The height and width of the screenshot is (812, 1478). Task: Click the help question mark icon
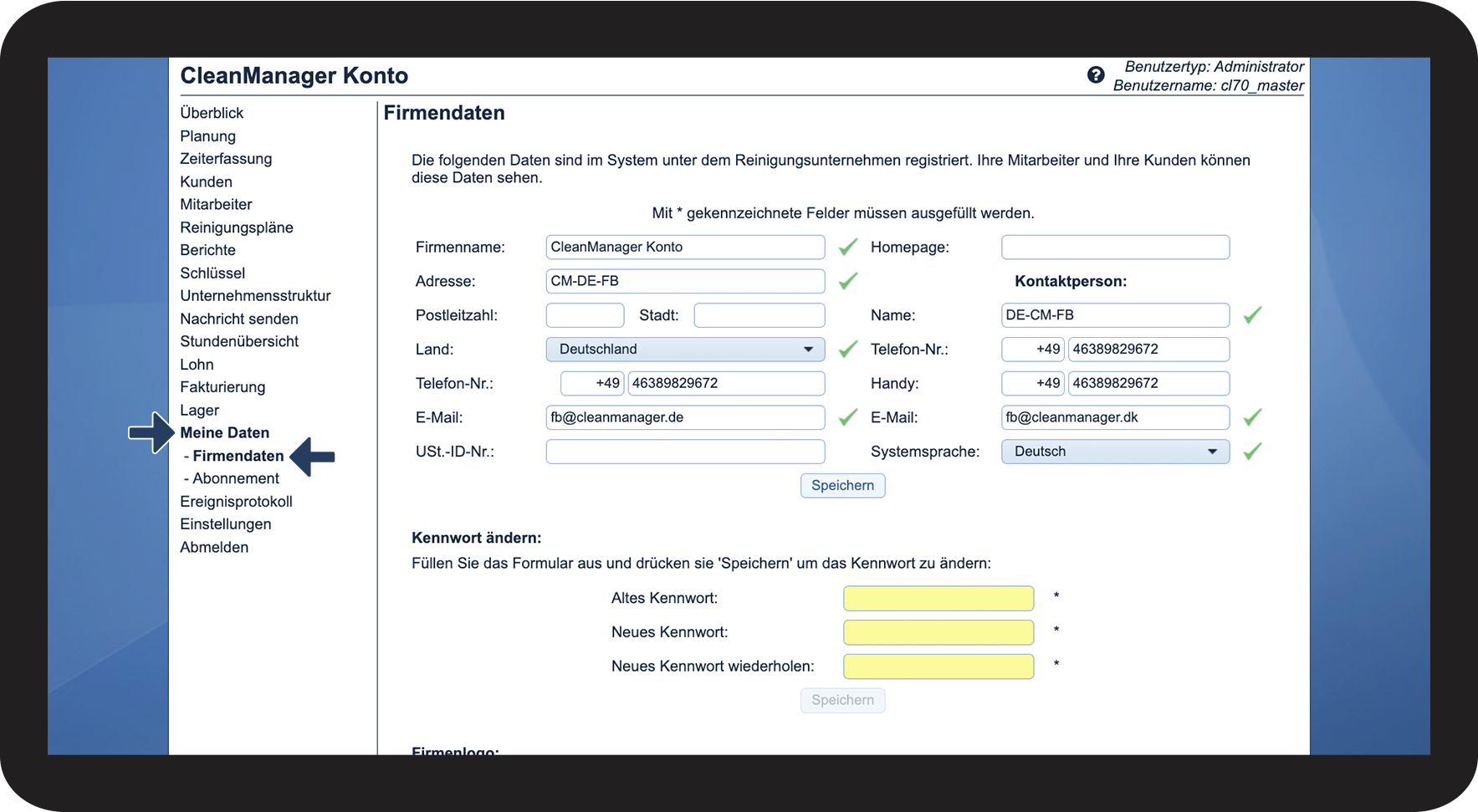(x=1095, y=75)
